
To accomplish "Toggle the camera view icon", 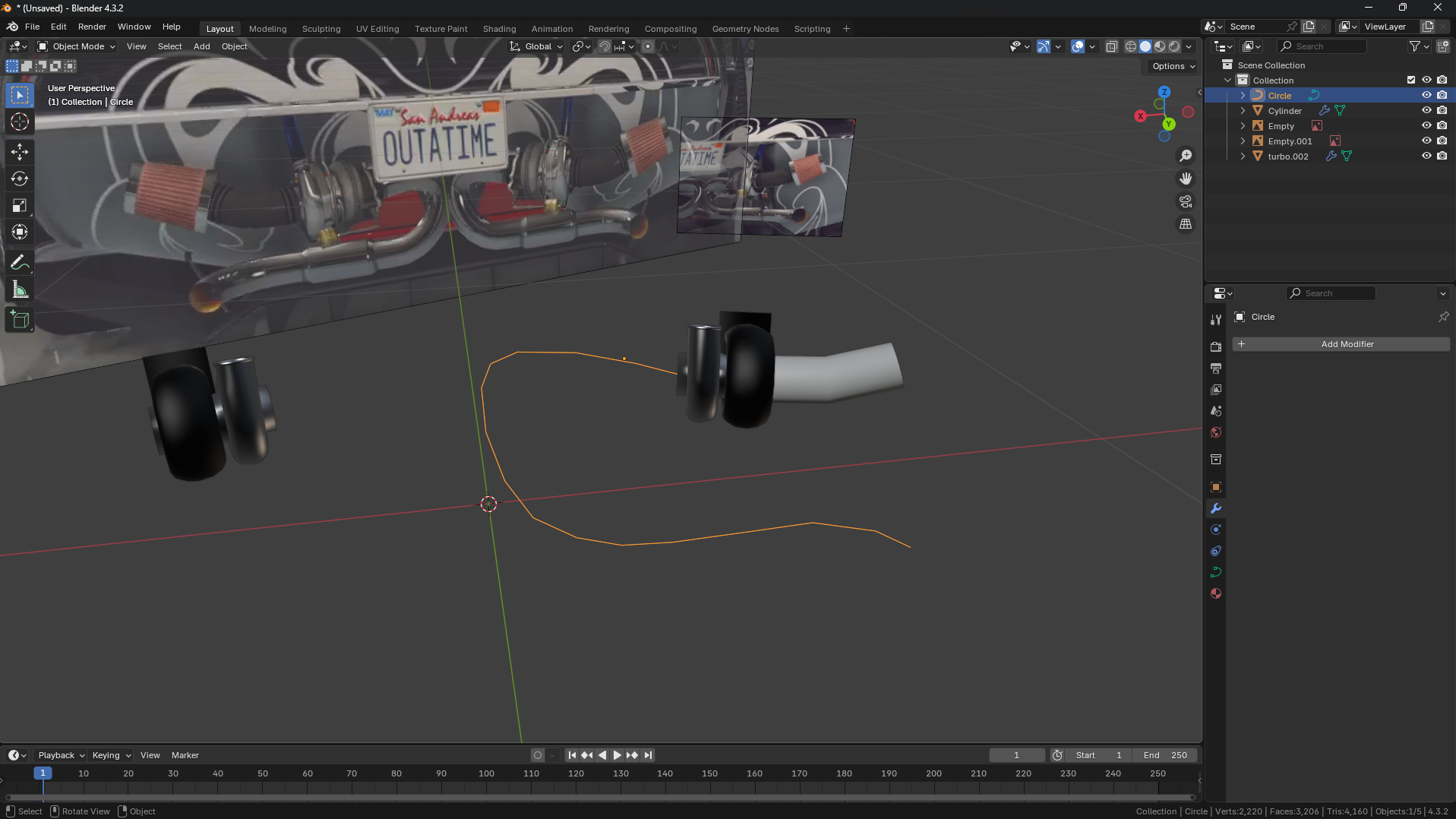I will click(1186, 201).
